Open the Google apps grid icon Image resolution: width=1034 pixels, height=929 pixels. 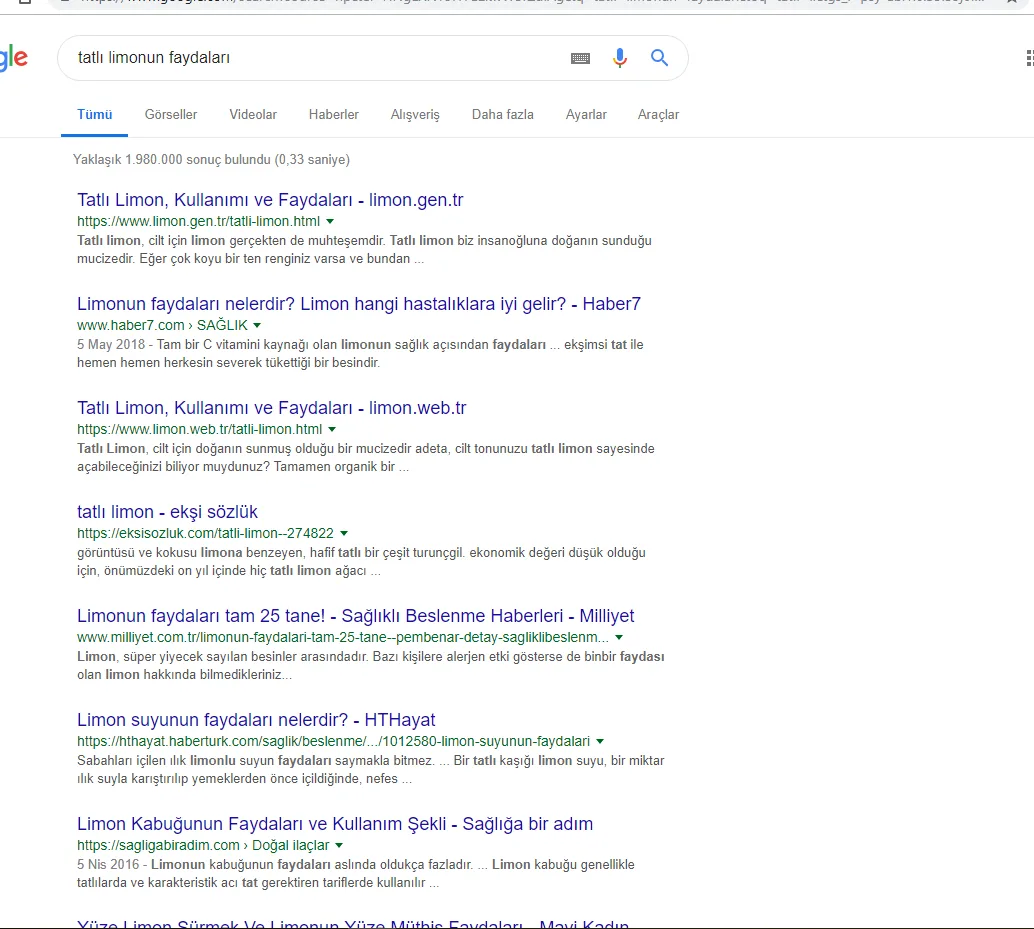(x=1030, y=58)
